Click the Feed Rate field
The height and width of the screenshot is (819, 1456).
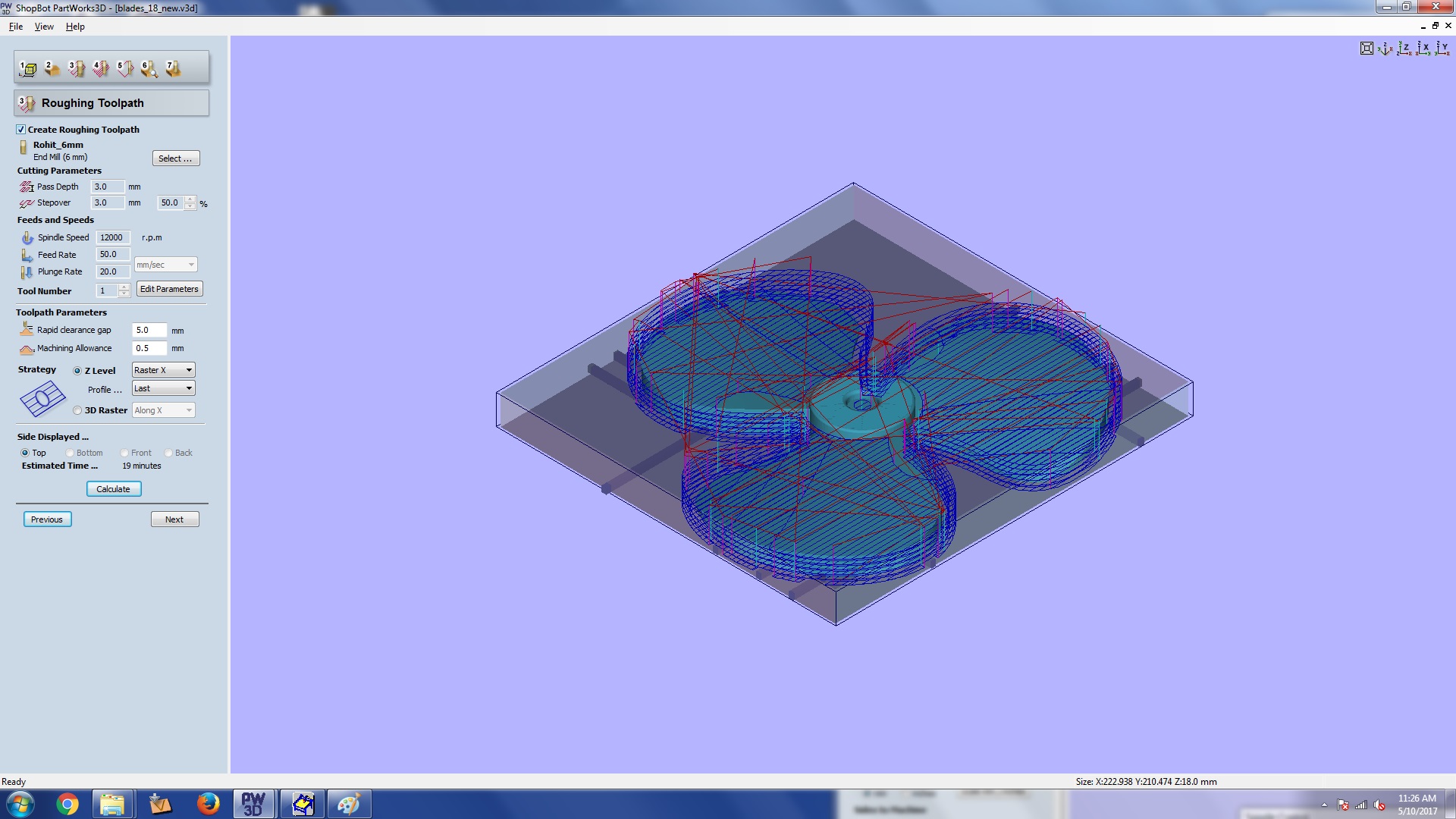[113, 254]
